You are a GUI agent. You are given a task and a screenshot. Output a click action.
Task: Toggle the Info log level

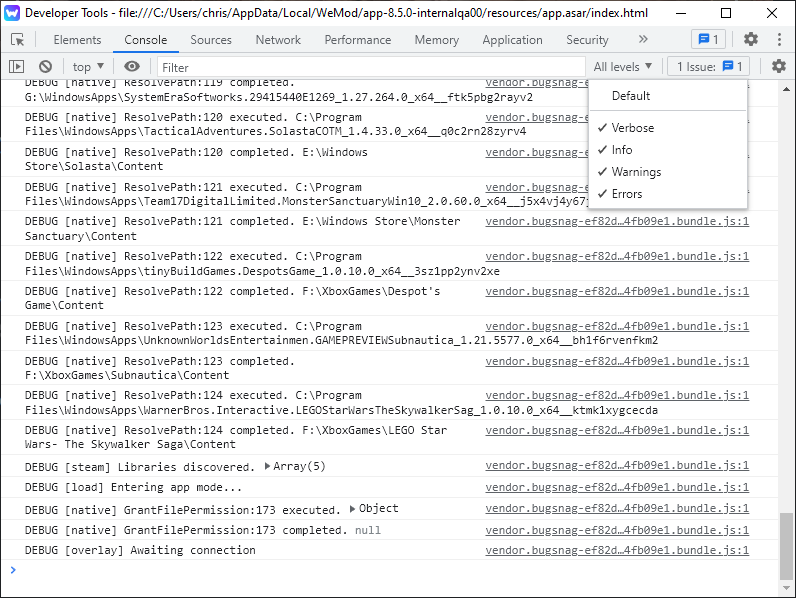(621, 150)
